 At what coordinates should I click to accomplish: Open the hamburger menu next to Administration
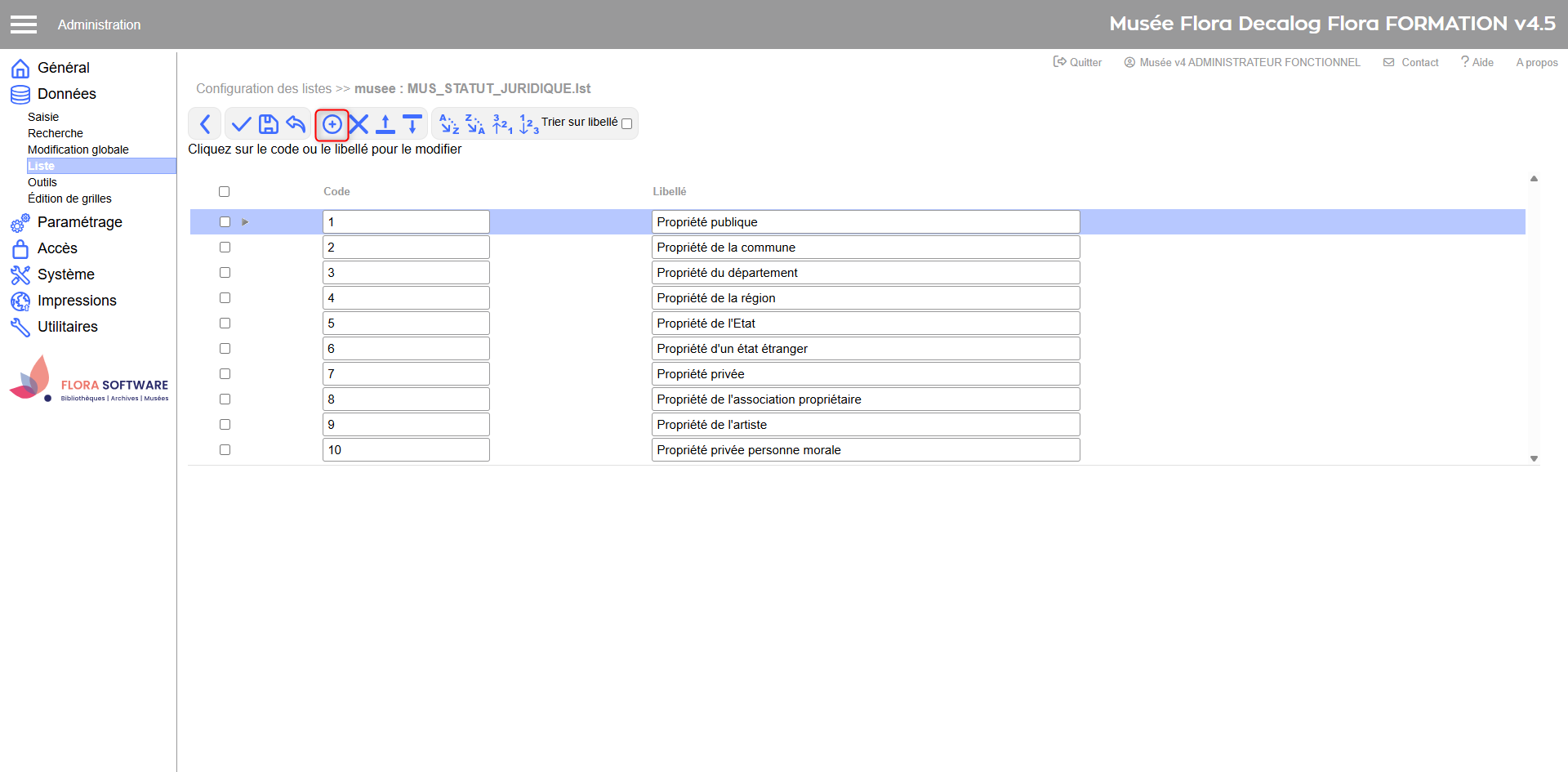click(24, 25)
